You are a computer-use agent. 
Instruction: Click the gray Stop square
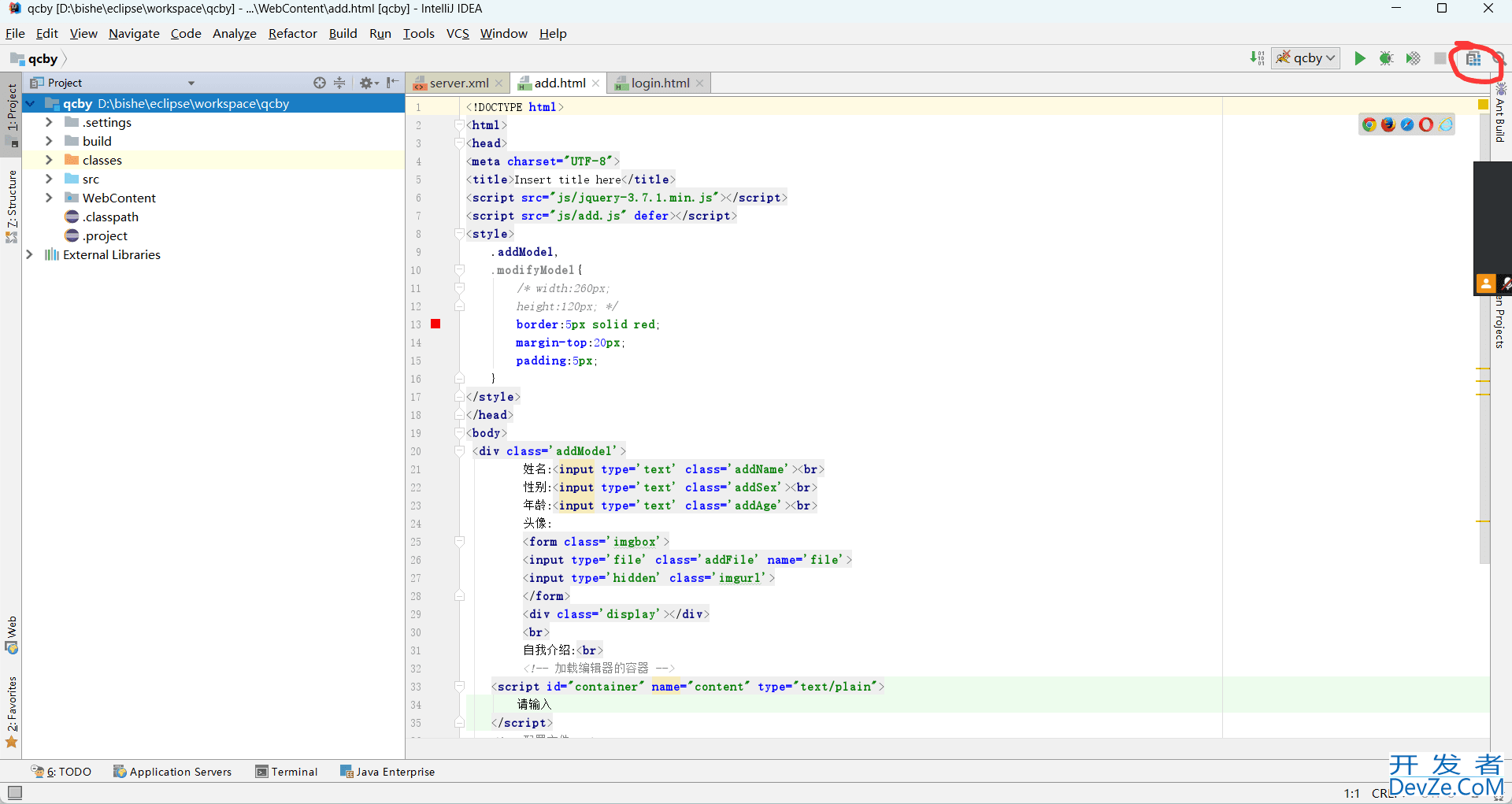click(x=1440, y=58)
